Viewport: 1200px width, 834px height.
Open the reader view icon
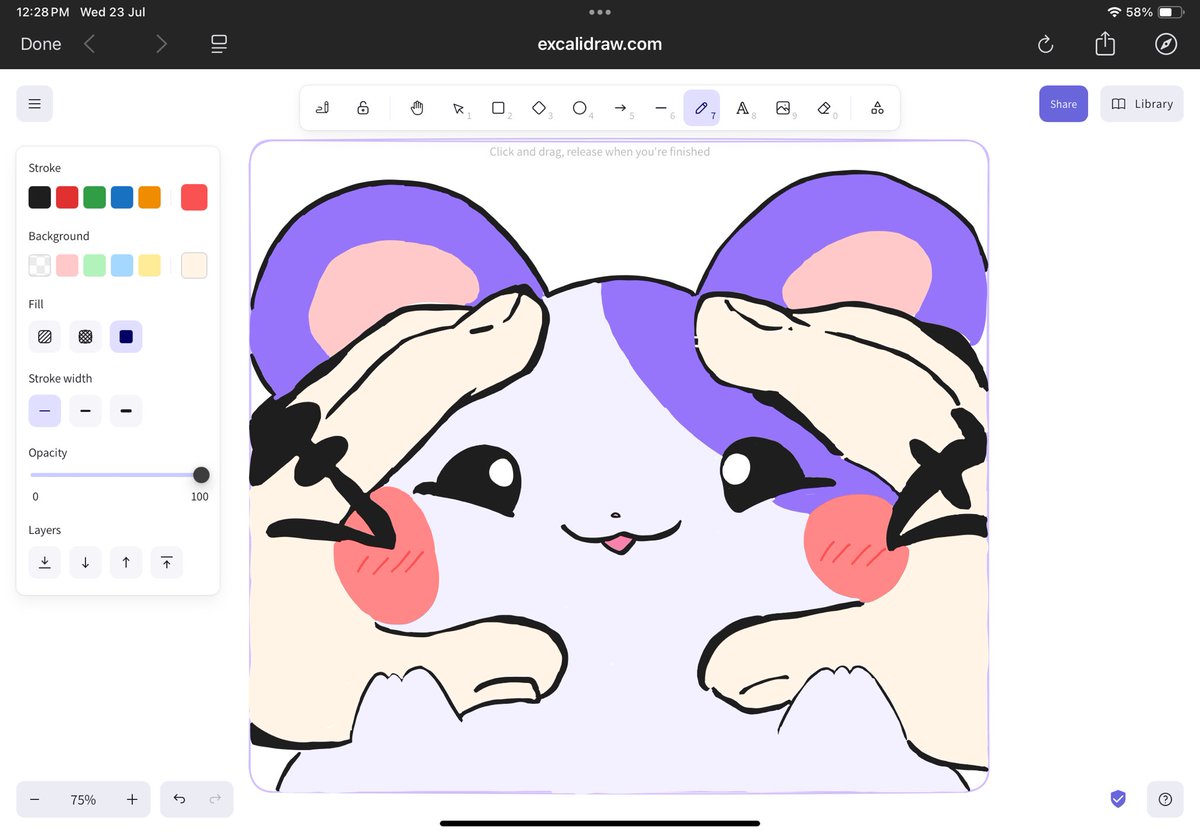pyautogui.click(x=219, y=44)
